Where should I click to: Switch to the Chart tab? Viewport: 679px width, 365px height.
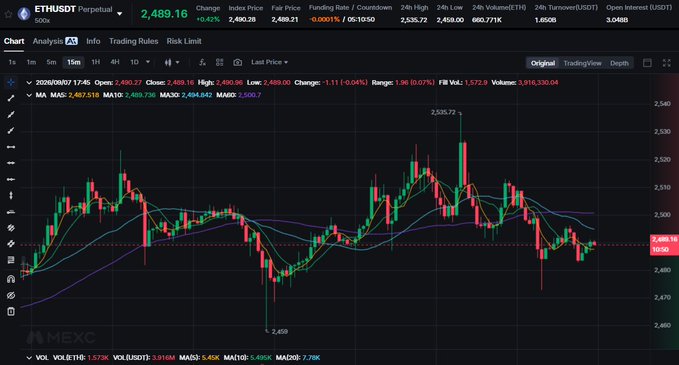pos(14,41)
